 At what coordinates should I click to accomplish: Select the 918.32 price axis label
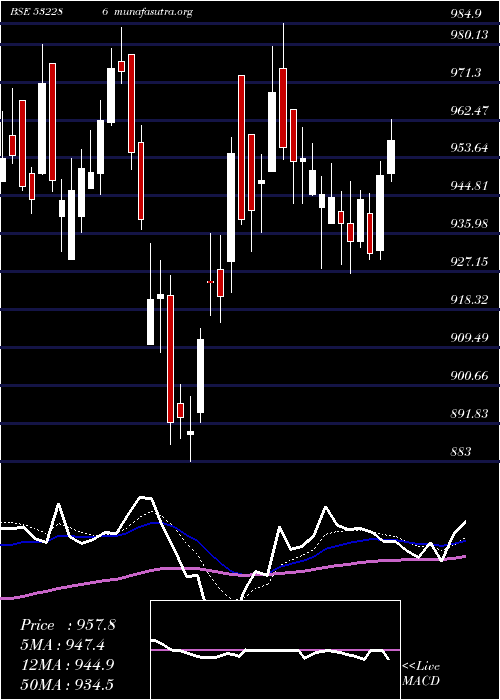[469, 300]
